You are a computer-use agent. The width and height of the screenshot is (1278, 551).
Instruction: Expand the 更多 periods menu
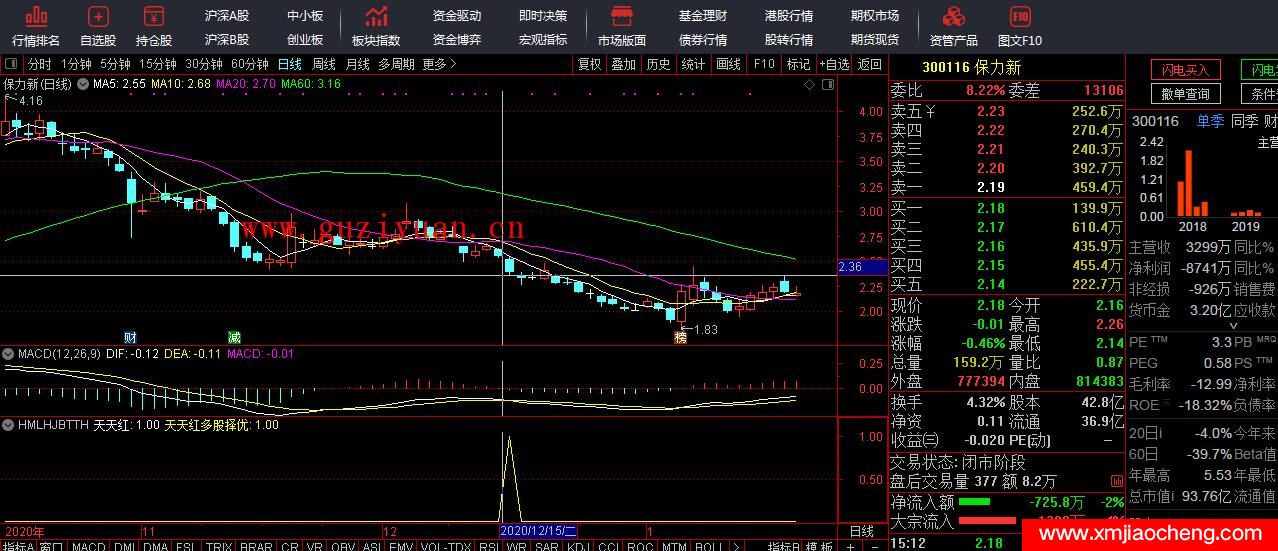[x=439, y=64]
